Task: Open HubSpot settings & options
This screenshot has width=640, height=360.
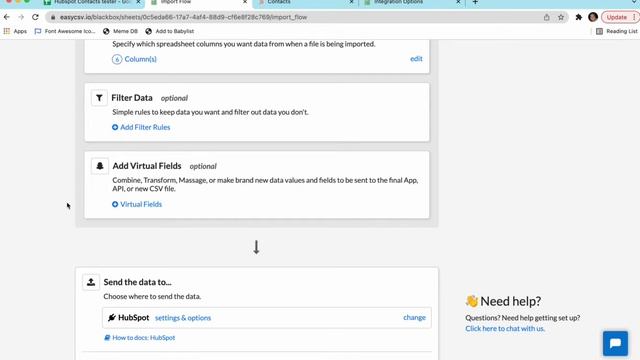Action: tap(183, 318)
